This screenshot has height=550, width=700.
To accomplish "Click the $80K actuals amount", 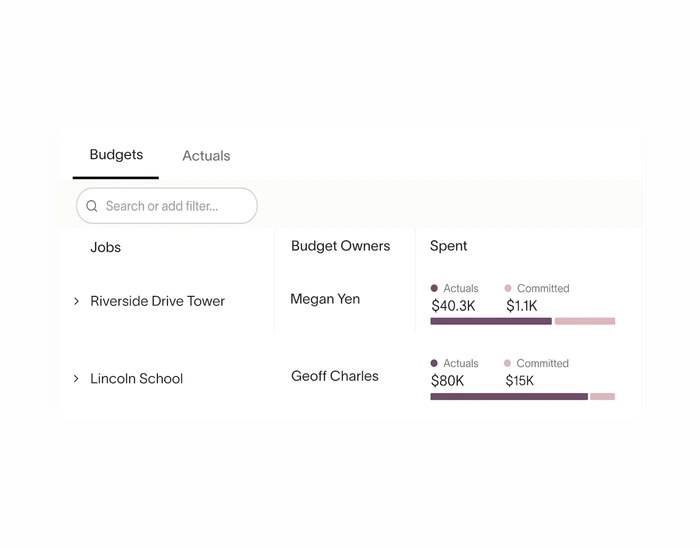I will (447, 381).
